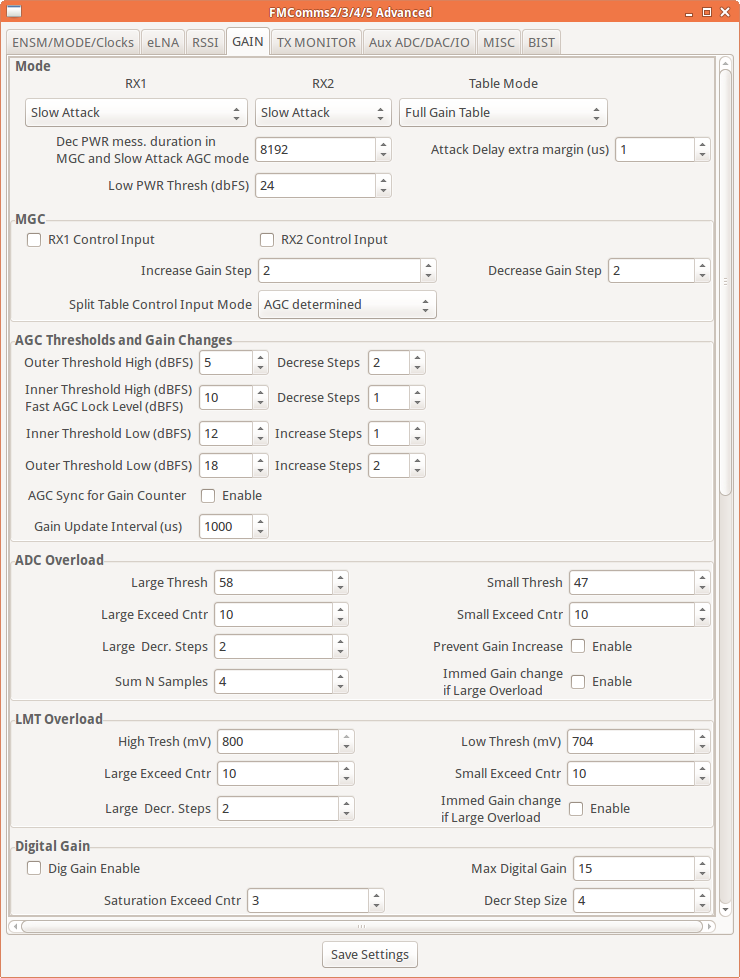Screen dimensions: 740x978
Task: Click the Max Digital Gain field
Action: coord(634,869)
